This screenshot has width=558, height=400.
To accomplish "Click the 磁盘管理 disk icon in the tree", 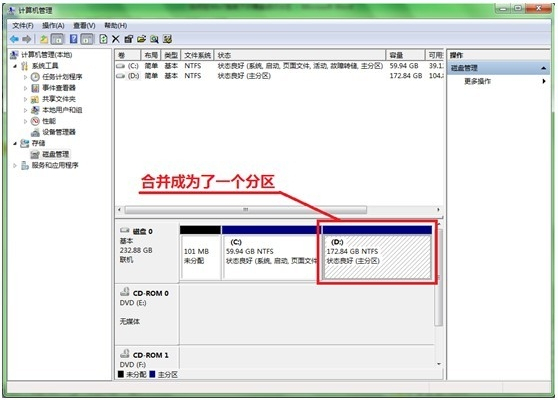I will click(x=35, y=154).
